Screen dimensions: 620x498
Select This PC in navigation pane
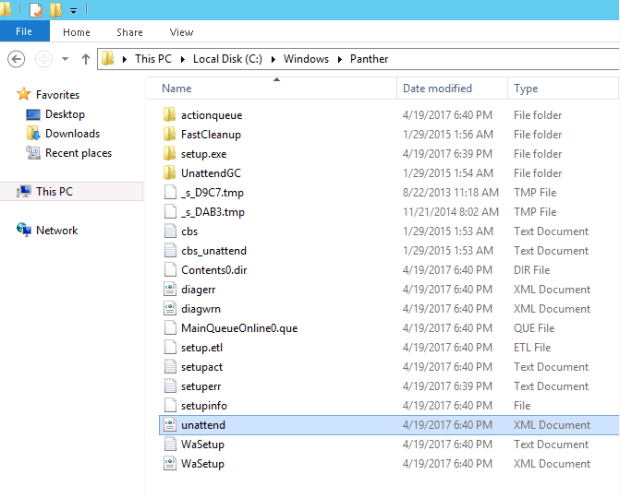pyautogui.click(x=53, y=191)
